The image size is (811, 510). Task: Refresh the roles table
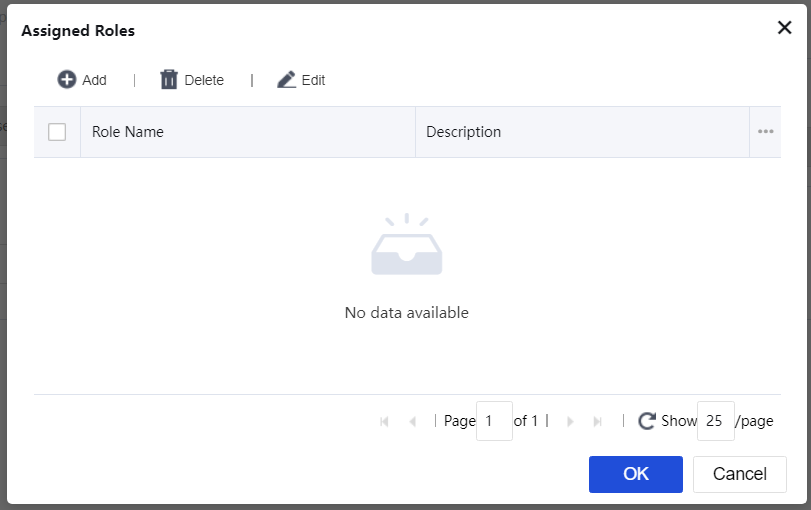click(x=647, y=421)
